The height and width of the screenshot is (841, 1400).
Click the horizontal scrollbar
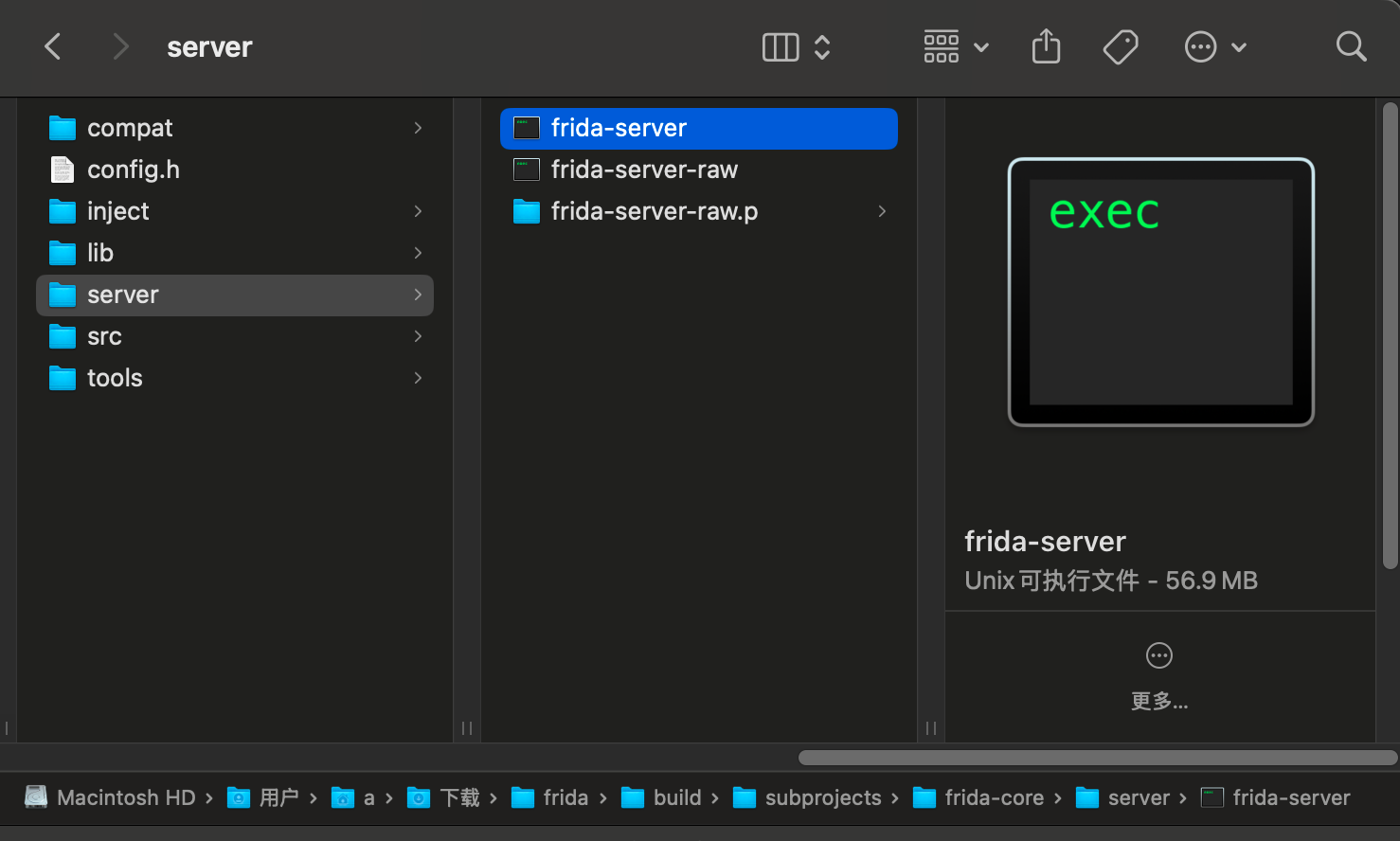click(1097, 758)
